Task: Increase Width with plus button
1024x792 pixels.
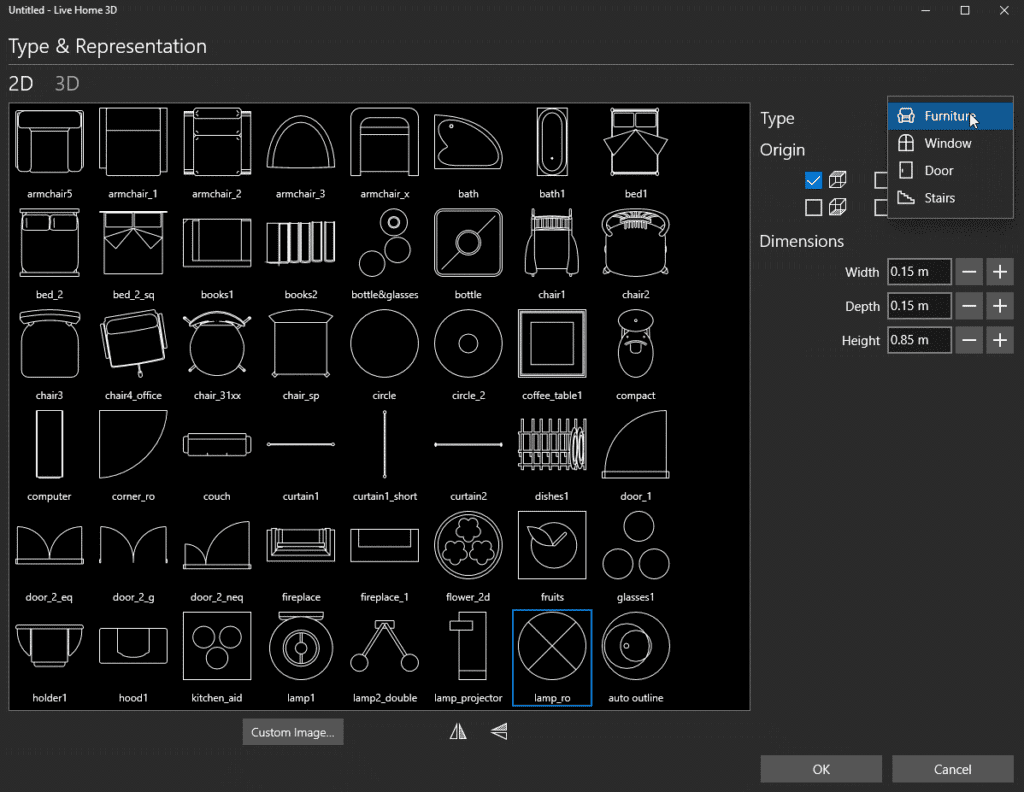Action: click(1000, 272)
